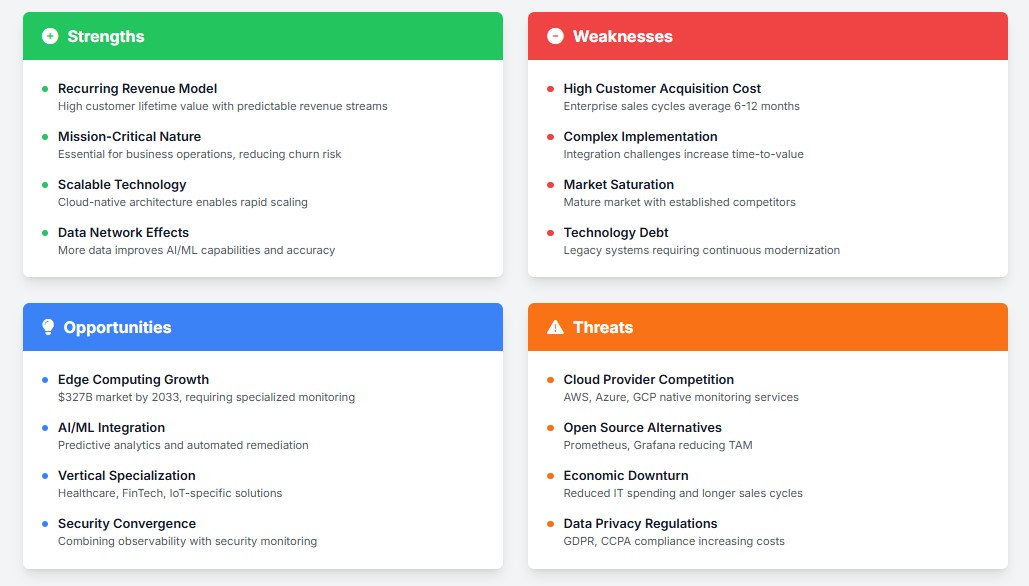Click the green bullet next to Recurring Revenue Model
The height and width of the screenshot is (586, 1029).
(45, 89)
